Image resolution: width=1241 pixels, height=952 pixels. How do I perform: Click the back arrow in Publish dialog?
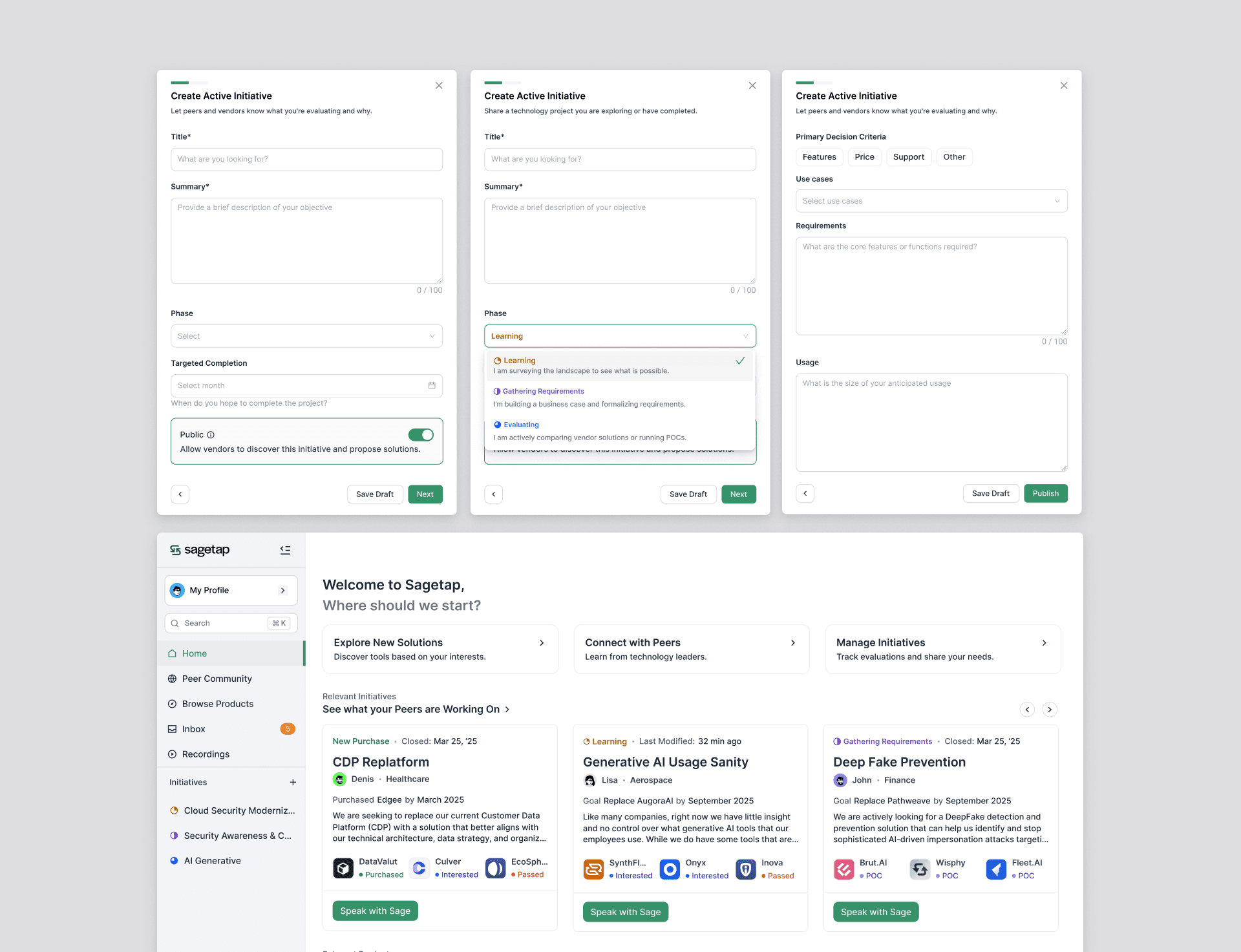point(805,494)
